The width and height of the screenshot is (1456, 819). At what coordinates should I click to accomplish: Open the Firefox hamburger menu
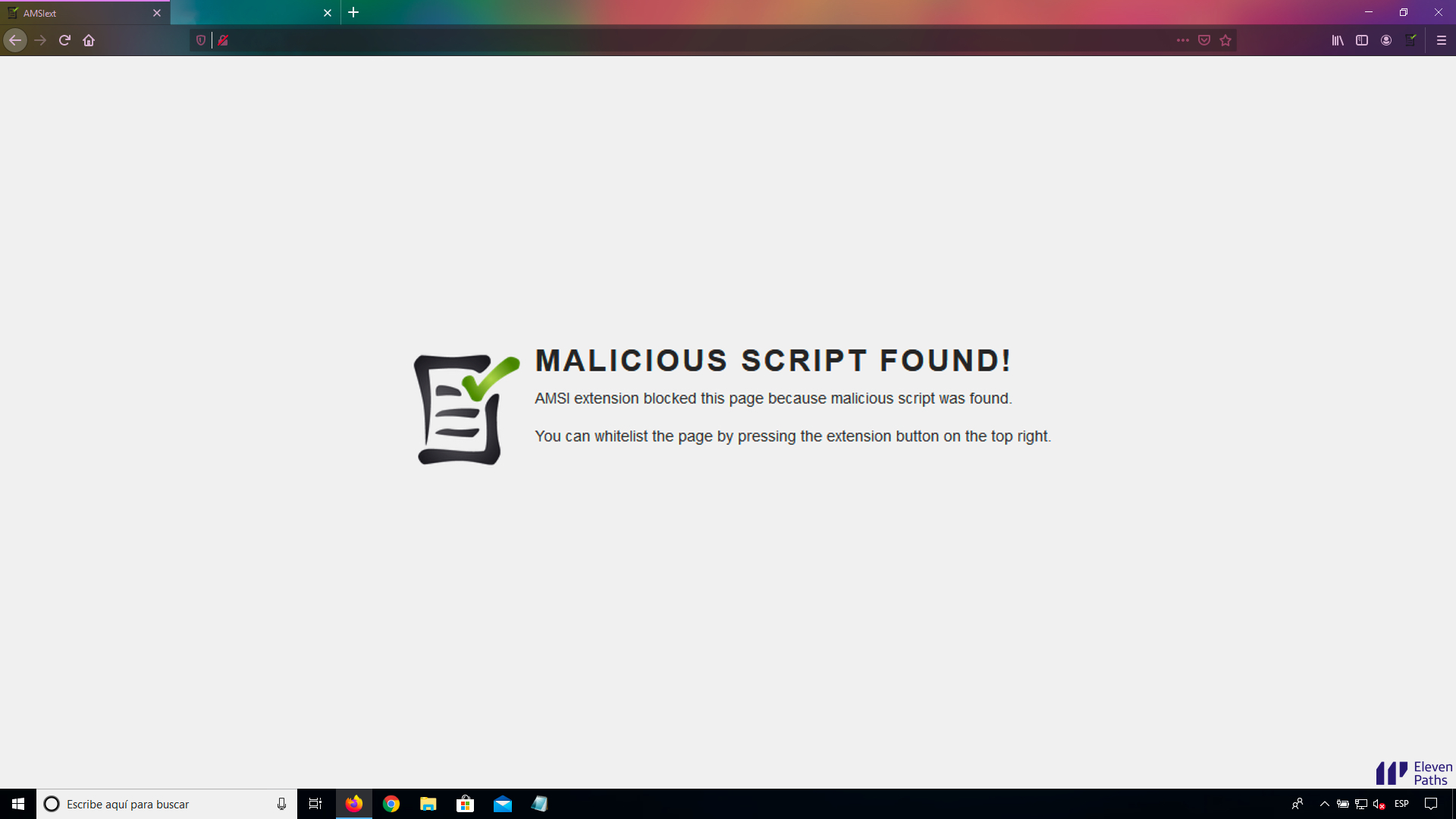tap(1442, 40)
